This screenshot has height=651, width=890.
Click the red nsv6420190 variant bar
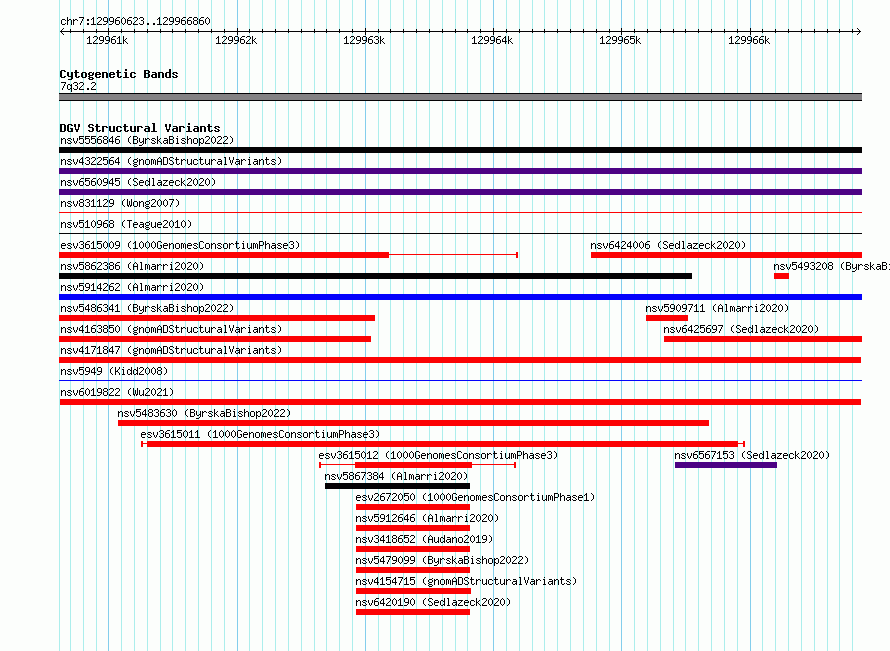click(413, 612)
